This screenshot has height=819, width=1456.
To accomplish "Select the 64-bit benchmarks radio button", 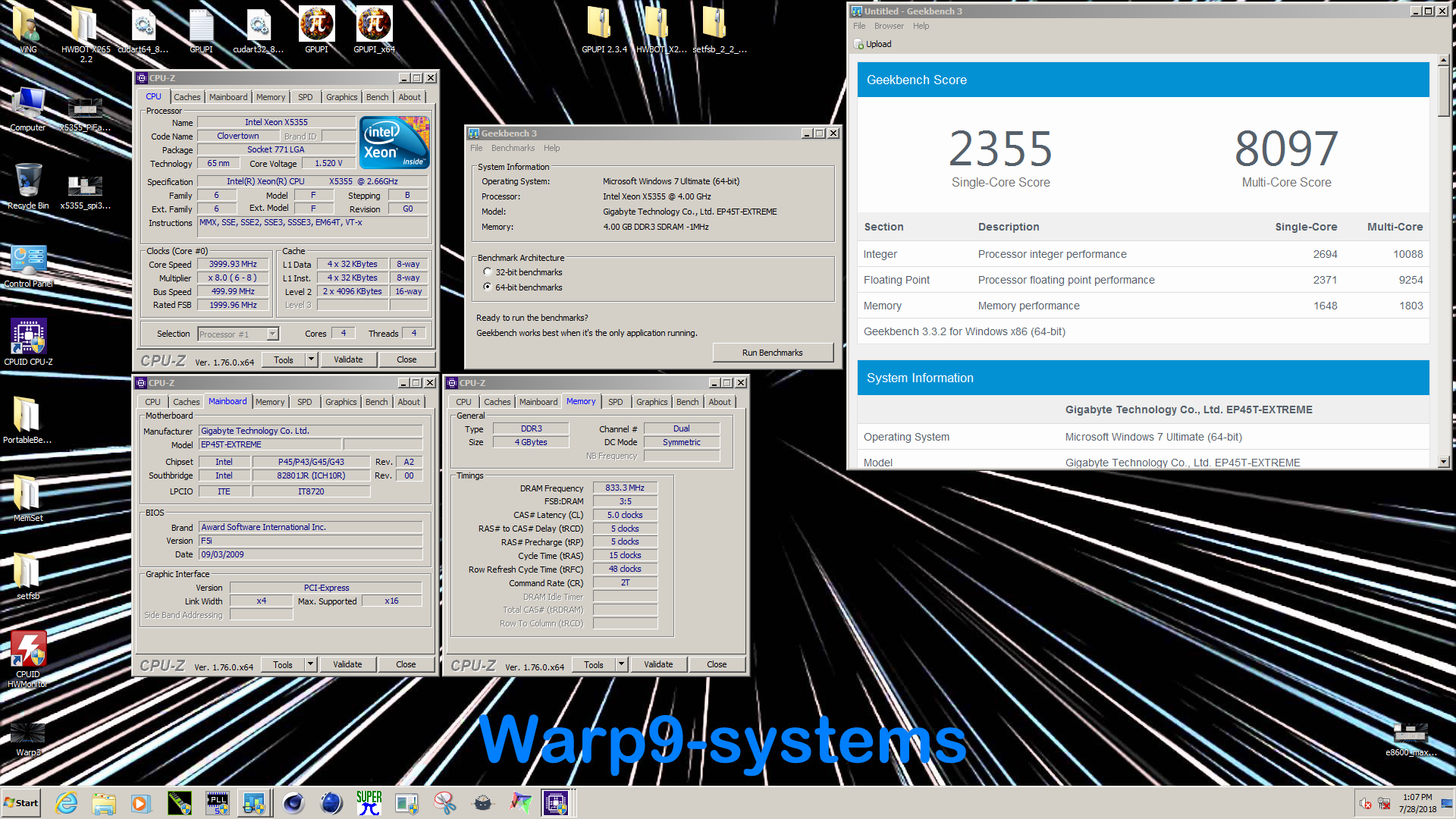I will [488, 287].
